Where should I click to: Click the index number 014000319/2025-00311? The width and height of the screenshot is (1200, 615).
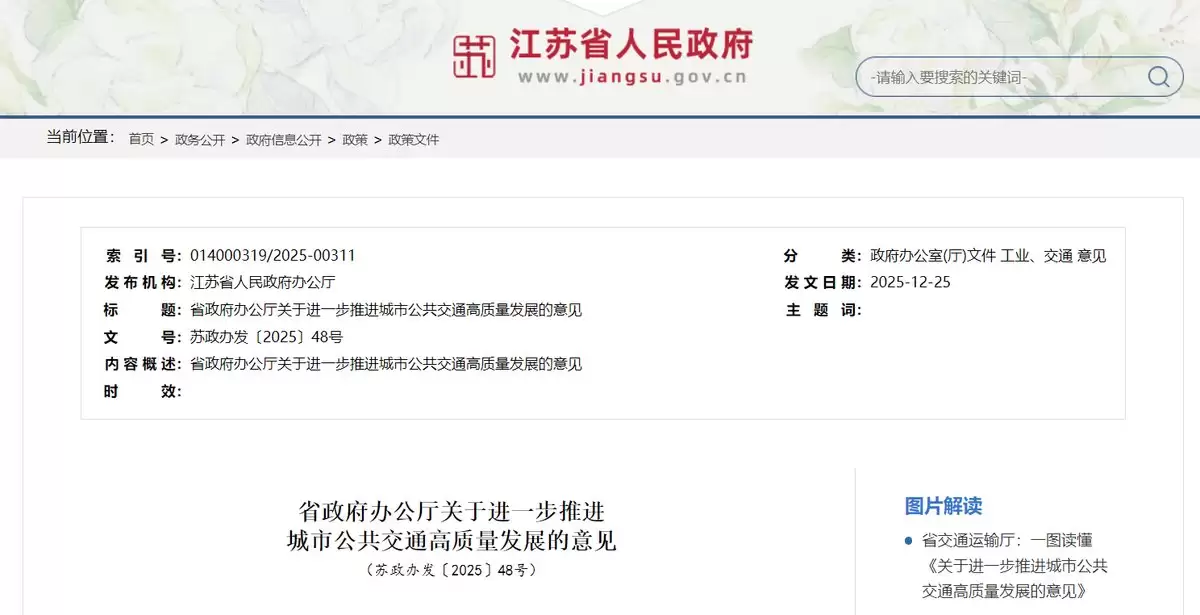(273, 255)
